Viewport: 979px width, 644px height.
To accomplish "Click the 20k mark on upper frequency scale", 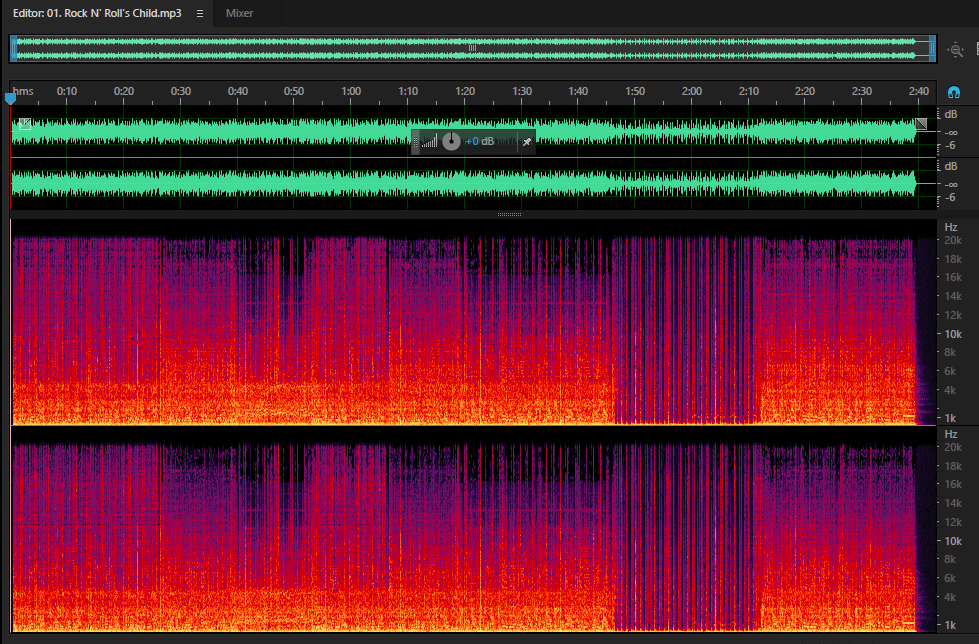I will tap(953, 240).
